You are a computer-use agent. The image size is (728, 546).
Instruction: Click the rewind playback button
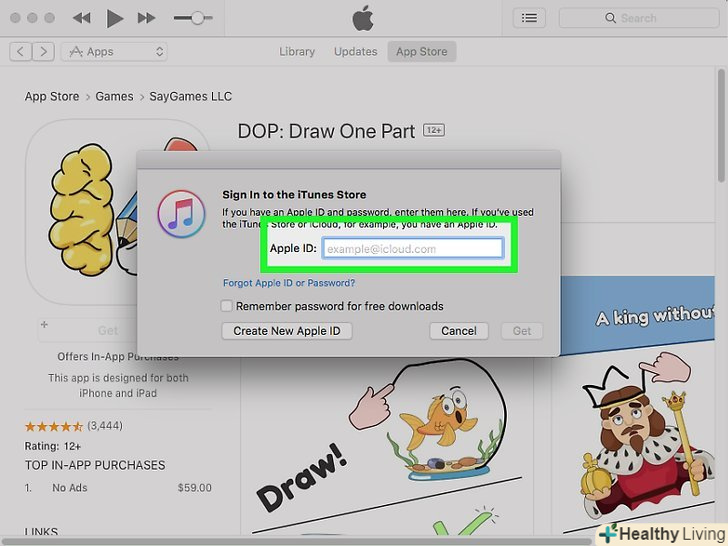click(x=82, y=18)
